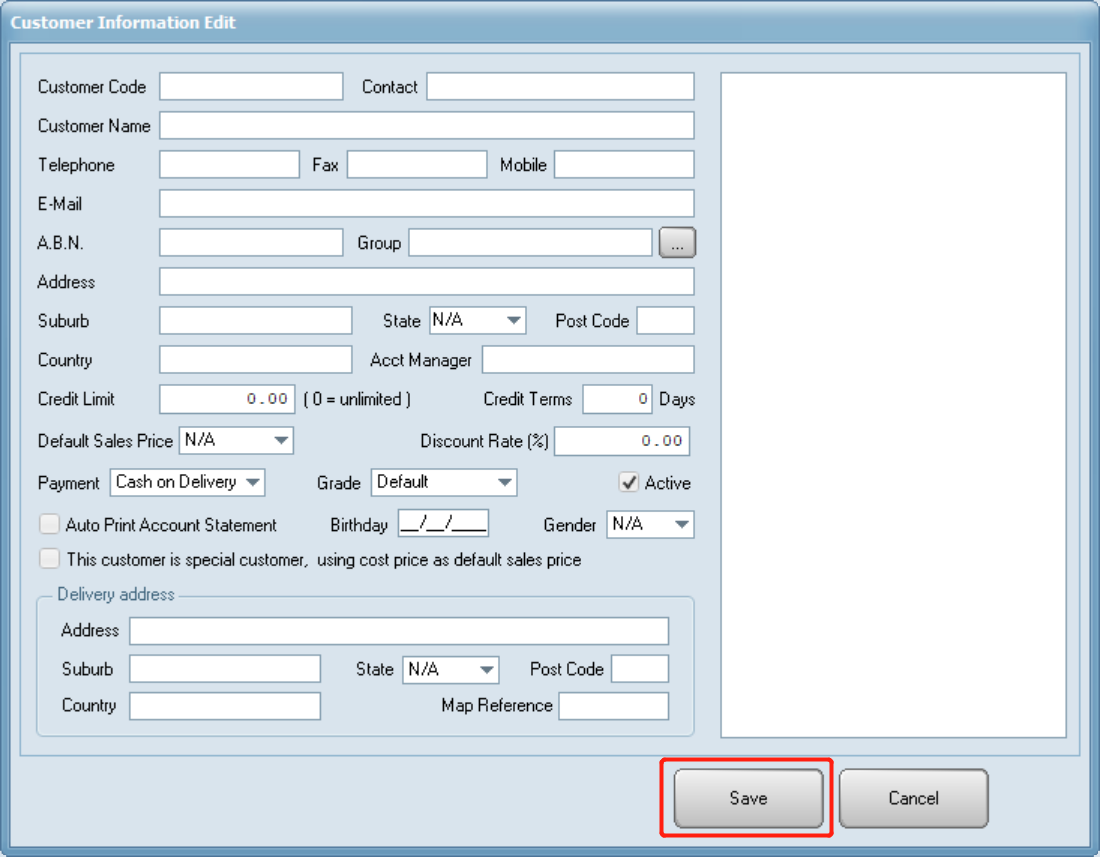Select the Credit Limit field
Screen dimensions: 1100x857
tap(227, 399)
